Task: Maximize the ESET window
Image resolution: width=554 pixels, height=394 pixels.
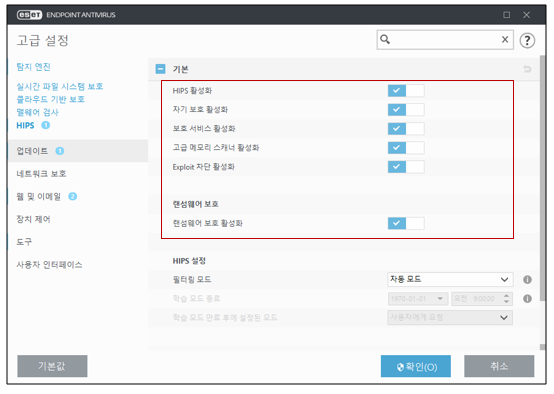Action: (507, 15)
